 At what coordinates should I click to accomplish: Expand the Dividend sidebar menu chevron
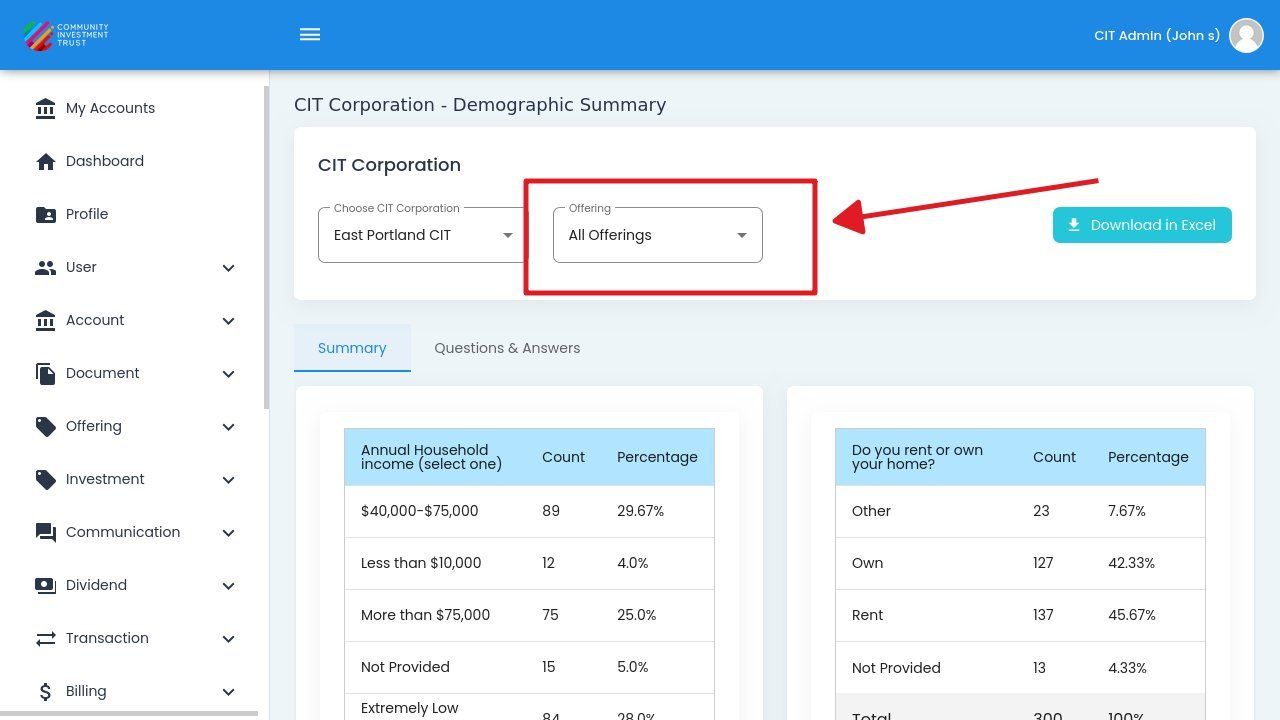click(228, 586)
